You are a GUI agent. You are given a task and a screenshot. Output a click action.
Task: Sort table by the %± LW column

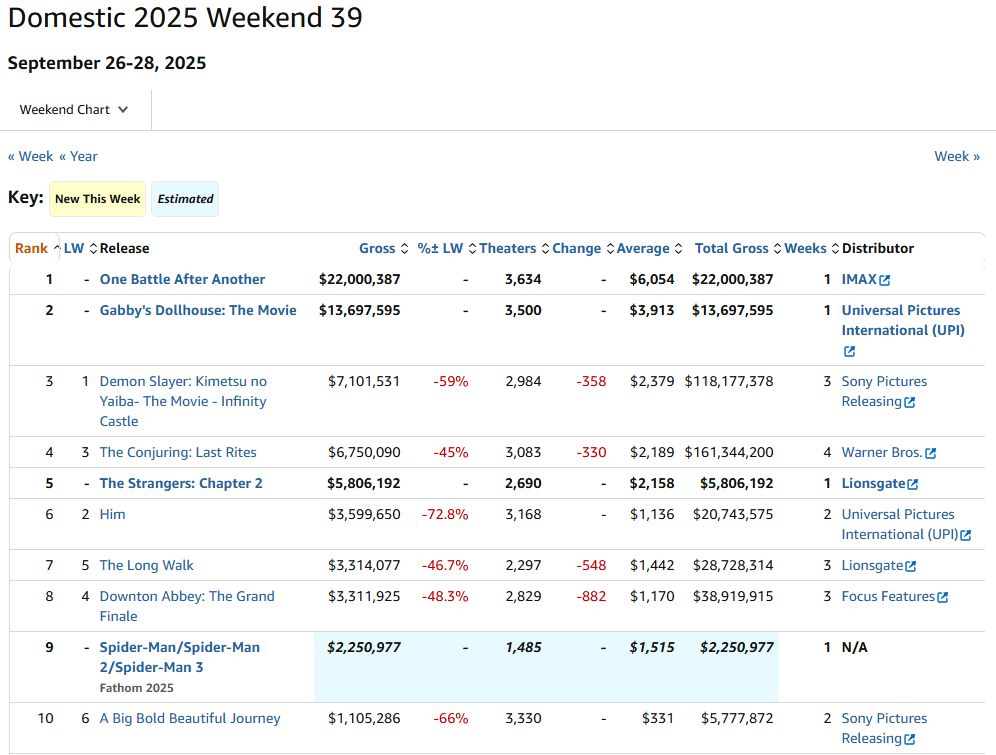click(x=447, y=248)
